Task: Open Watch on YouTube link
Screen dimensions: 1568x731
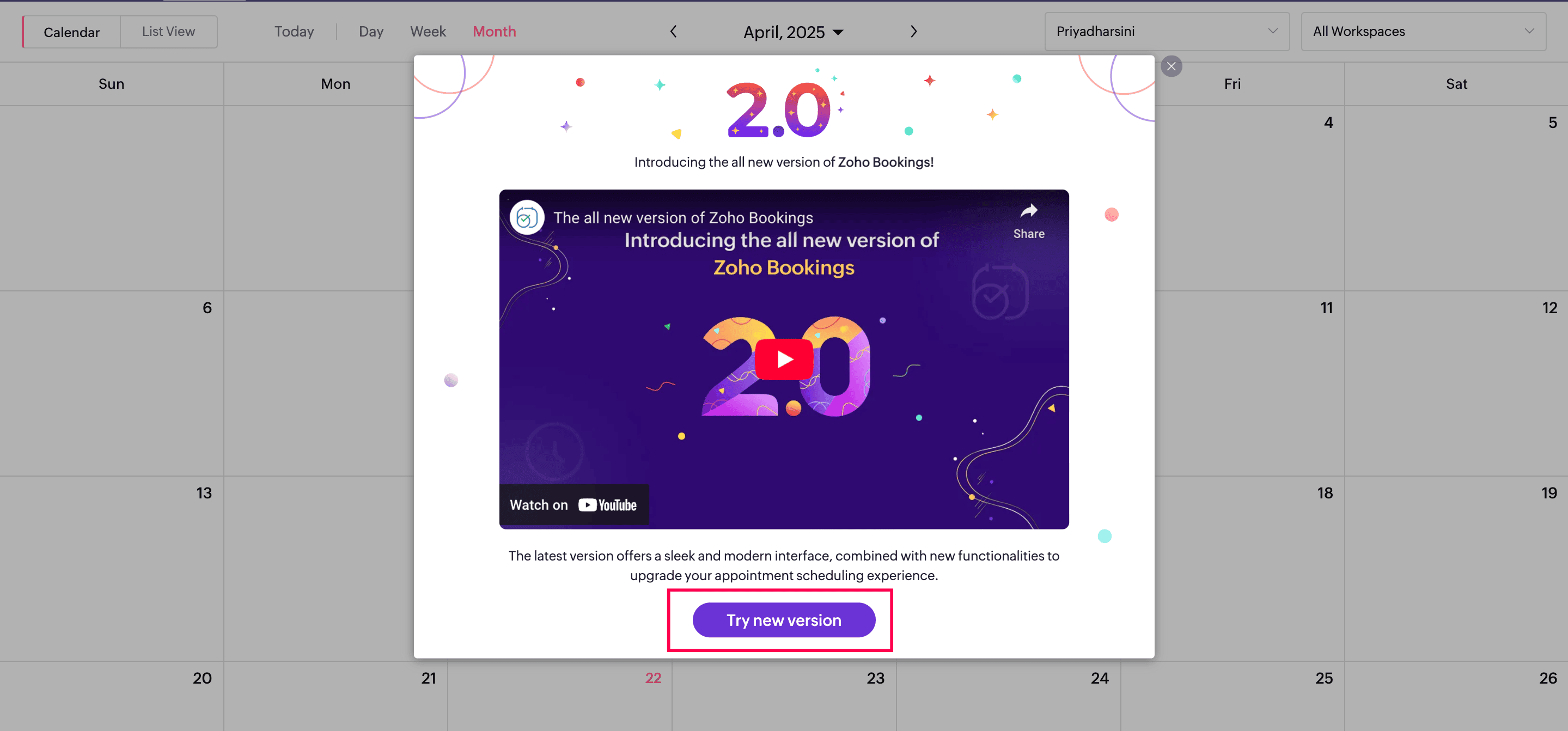Action: click(x=573, y=504)
